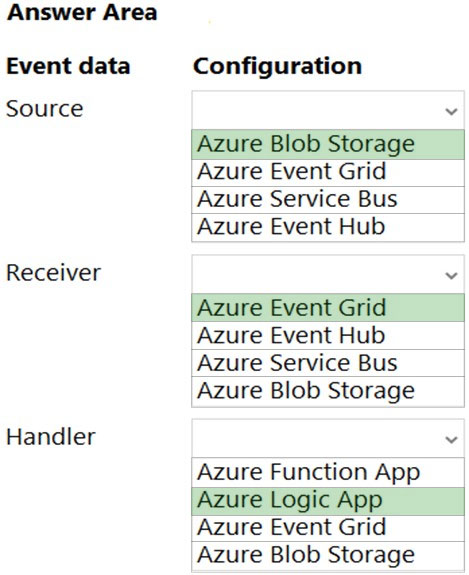Image resolution: width=469 pixels, height=575 pixels.
Task: Select Azure Logic App under Handler
Action: 328,501
